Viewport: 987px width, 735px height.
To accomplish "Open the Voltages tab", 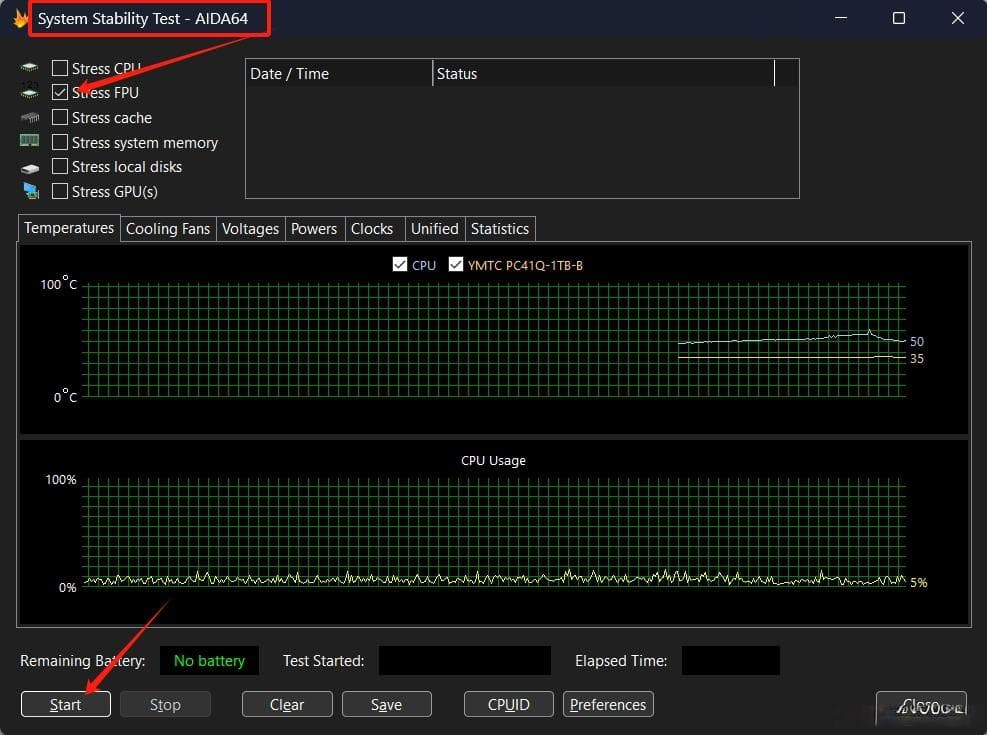I will click(x=250, y=228).
